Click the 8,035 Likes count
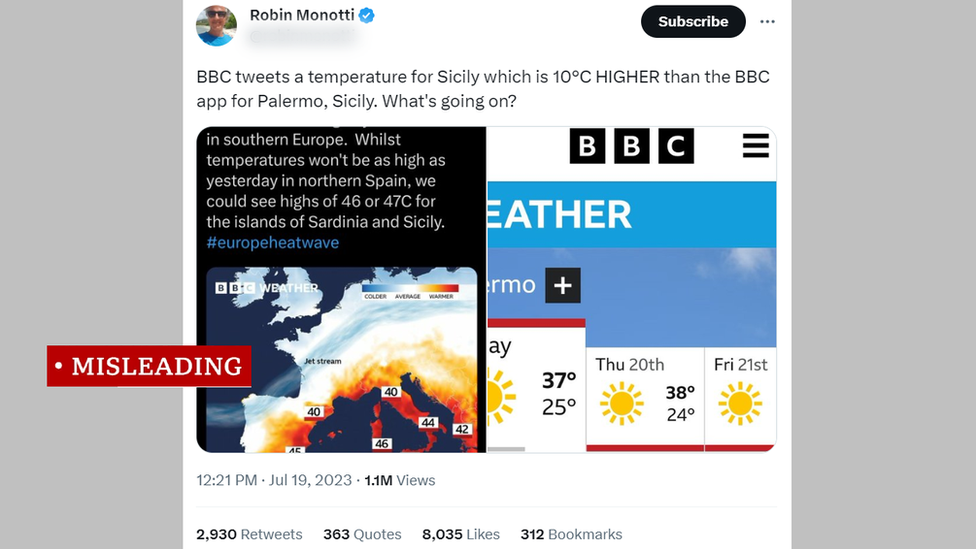The height and width of the screenshot is (549, 976). click(461, 535)
